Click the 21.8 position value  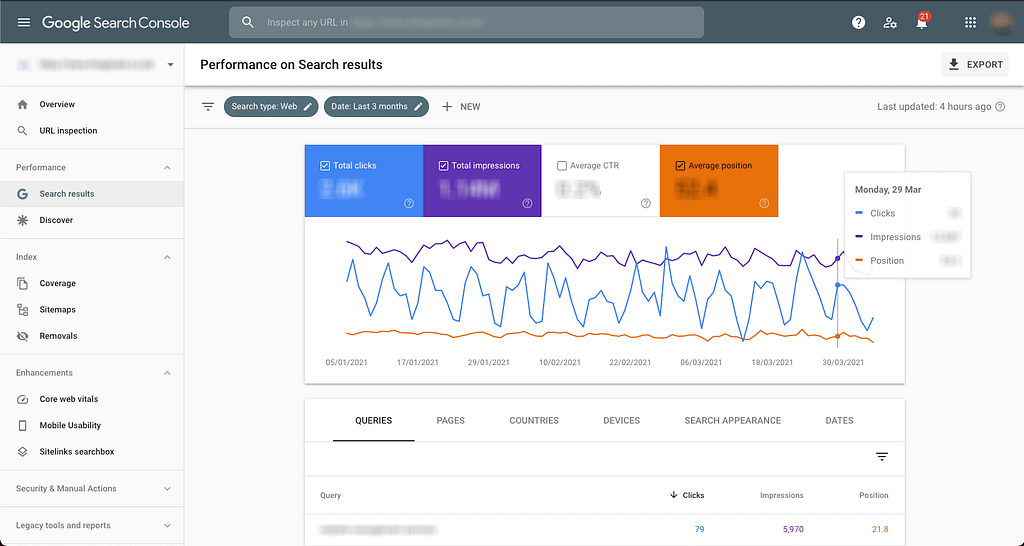point(880,529)
